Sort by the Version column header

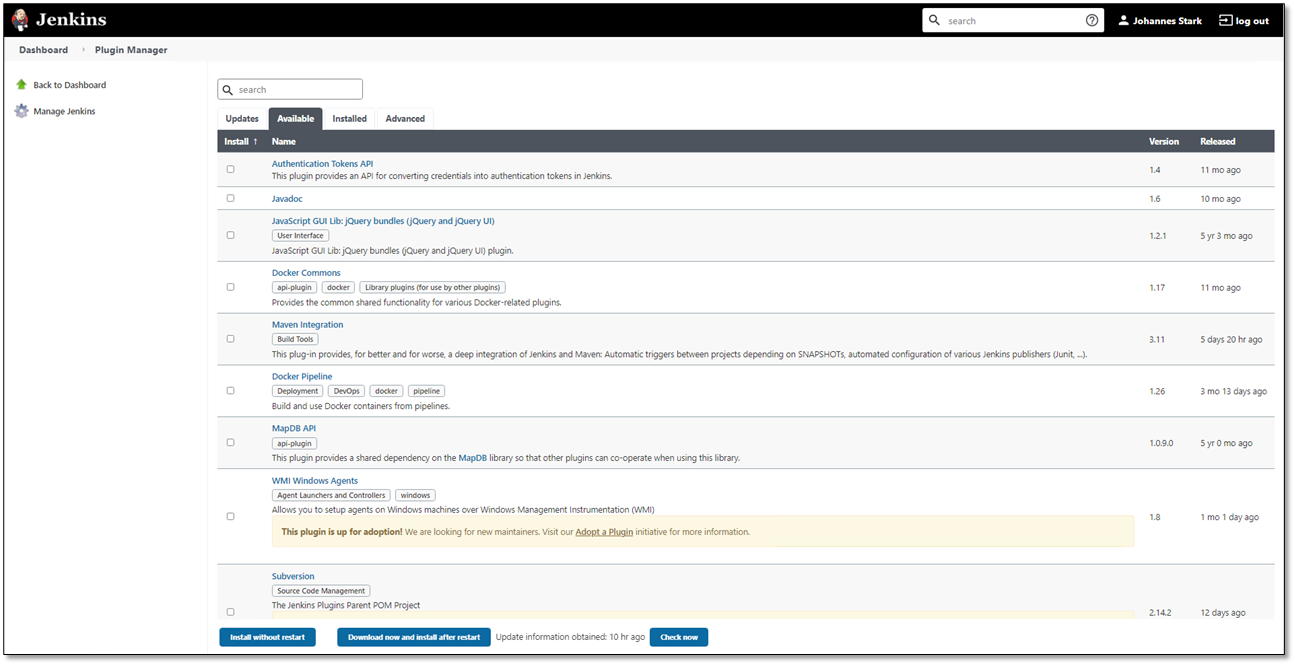(1164, 141)
